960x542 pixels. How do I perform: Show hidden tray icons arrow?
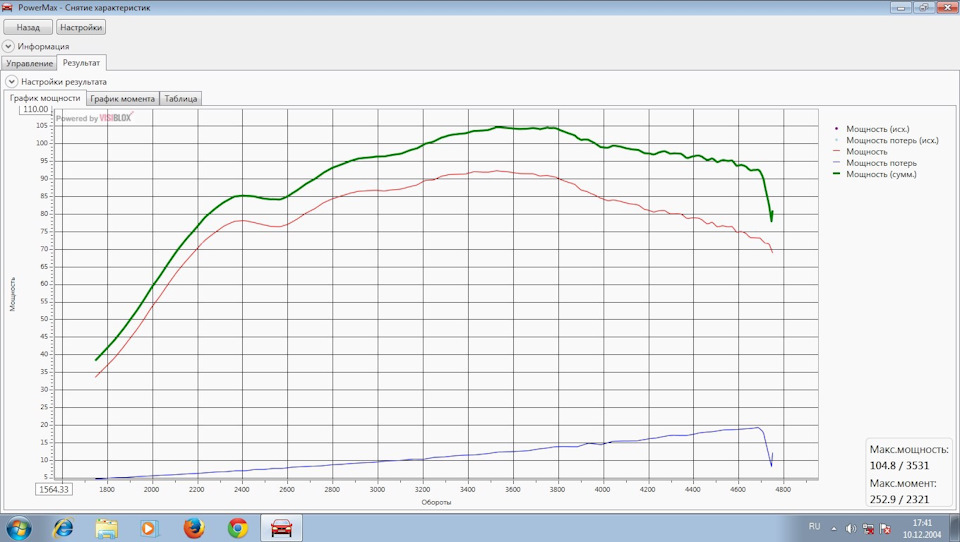click(833, 529)
